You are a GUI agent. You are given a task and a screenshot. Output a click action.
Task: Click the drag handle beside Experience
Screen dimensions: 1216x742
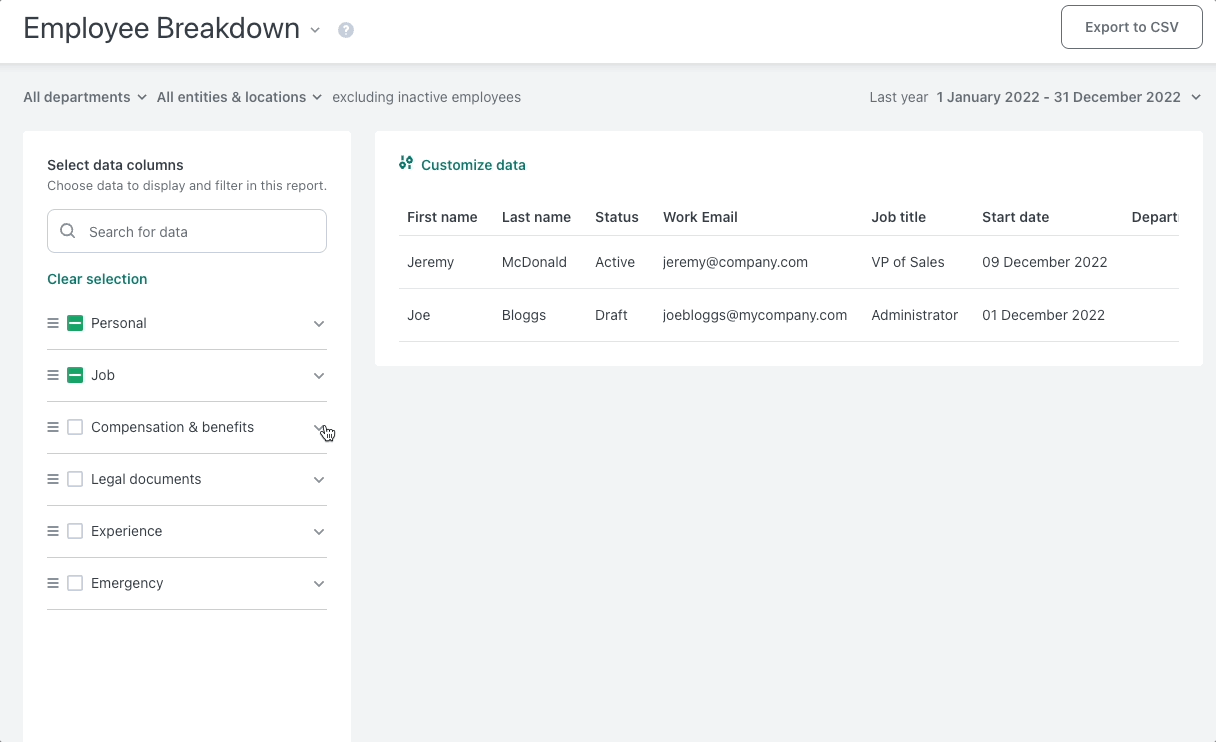coord(53,531)
